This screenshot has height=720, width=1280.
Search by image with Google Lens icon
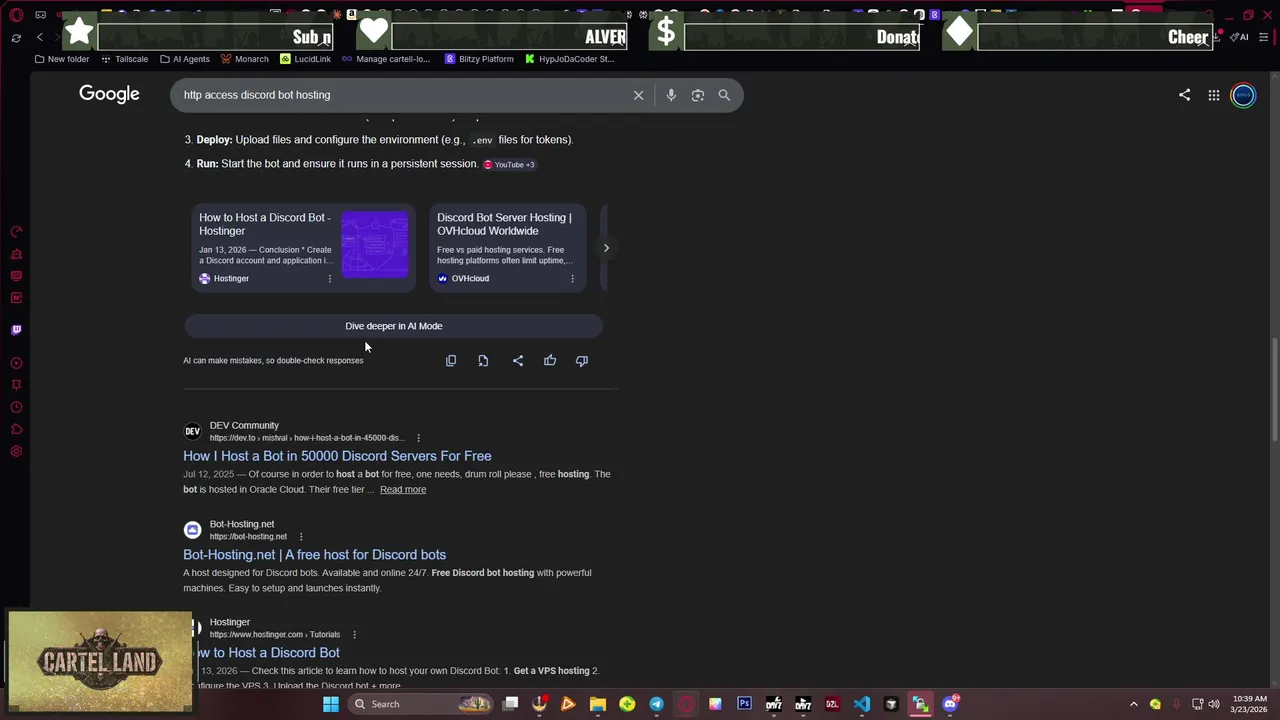point(698,95)
